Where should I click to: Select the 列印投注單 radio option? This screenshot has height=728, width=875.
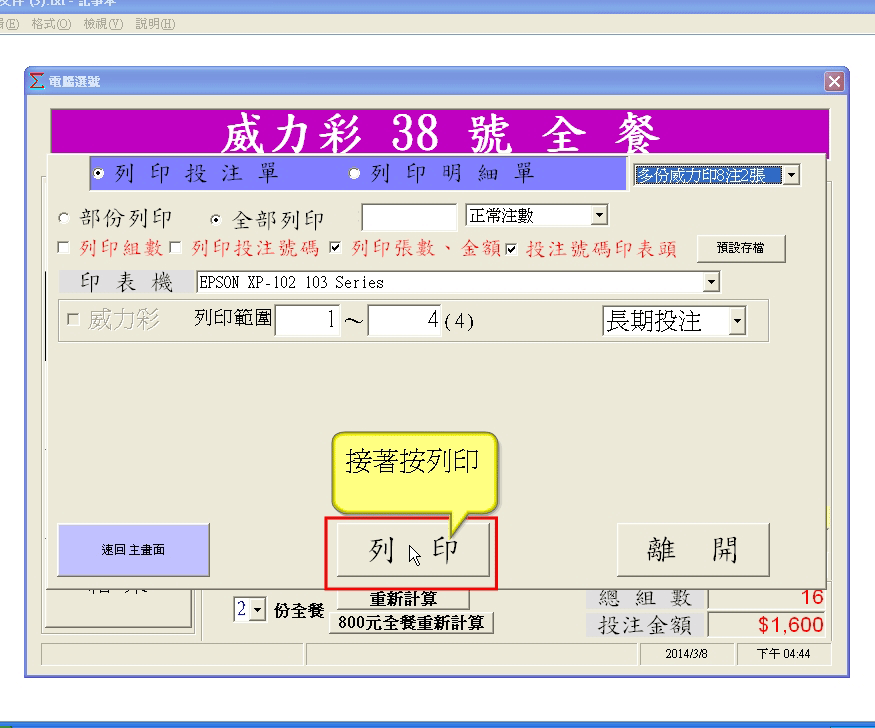(x=99, y=174)
